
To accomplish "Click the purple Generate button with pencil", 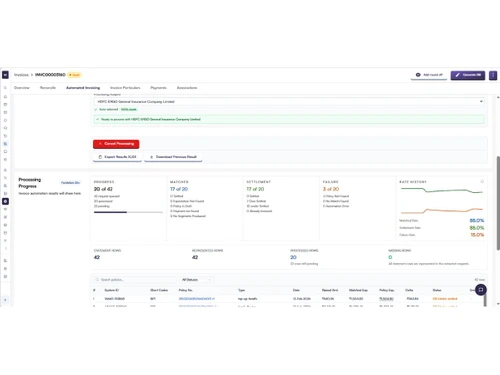I will pos(468,75).
